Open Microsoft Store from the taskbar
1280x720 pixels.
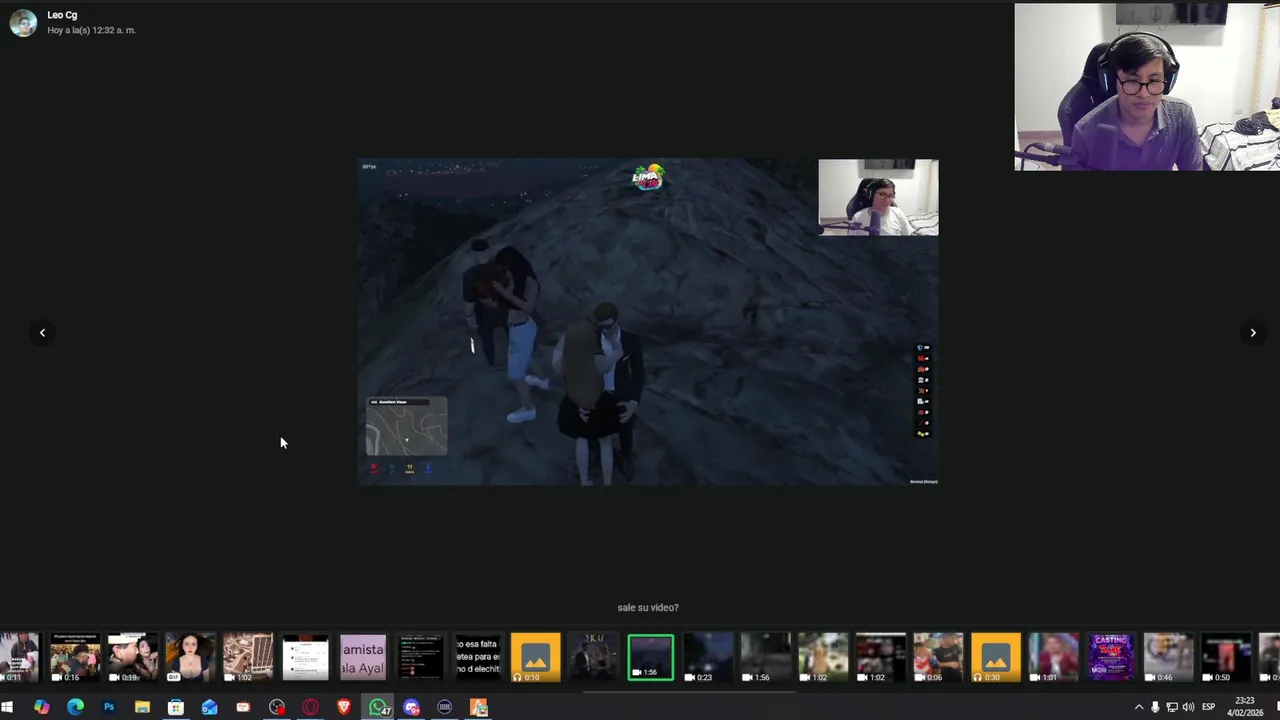(x=175, y=707)
